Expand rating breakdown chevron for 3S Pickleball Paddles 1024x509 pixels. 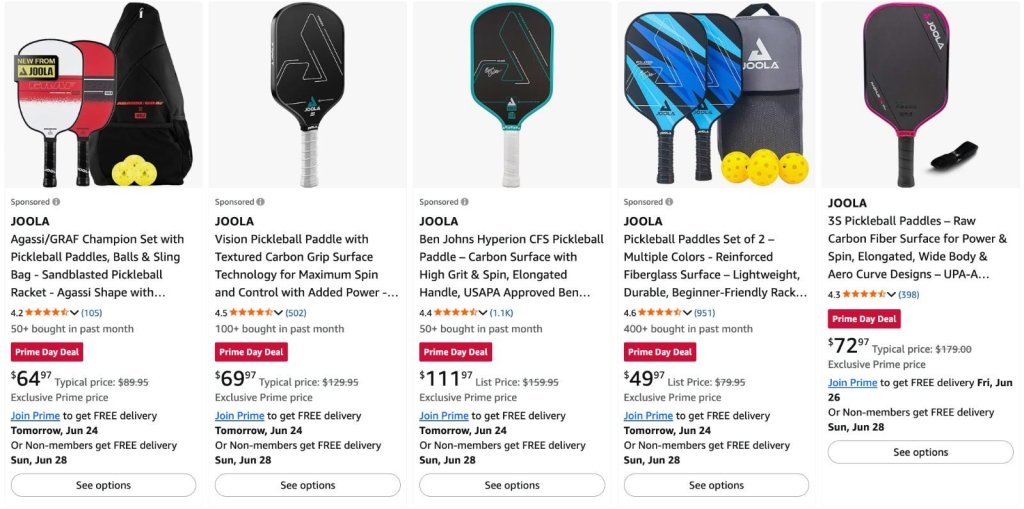point(892,295)
